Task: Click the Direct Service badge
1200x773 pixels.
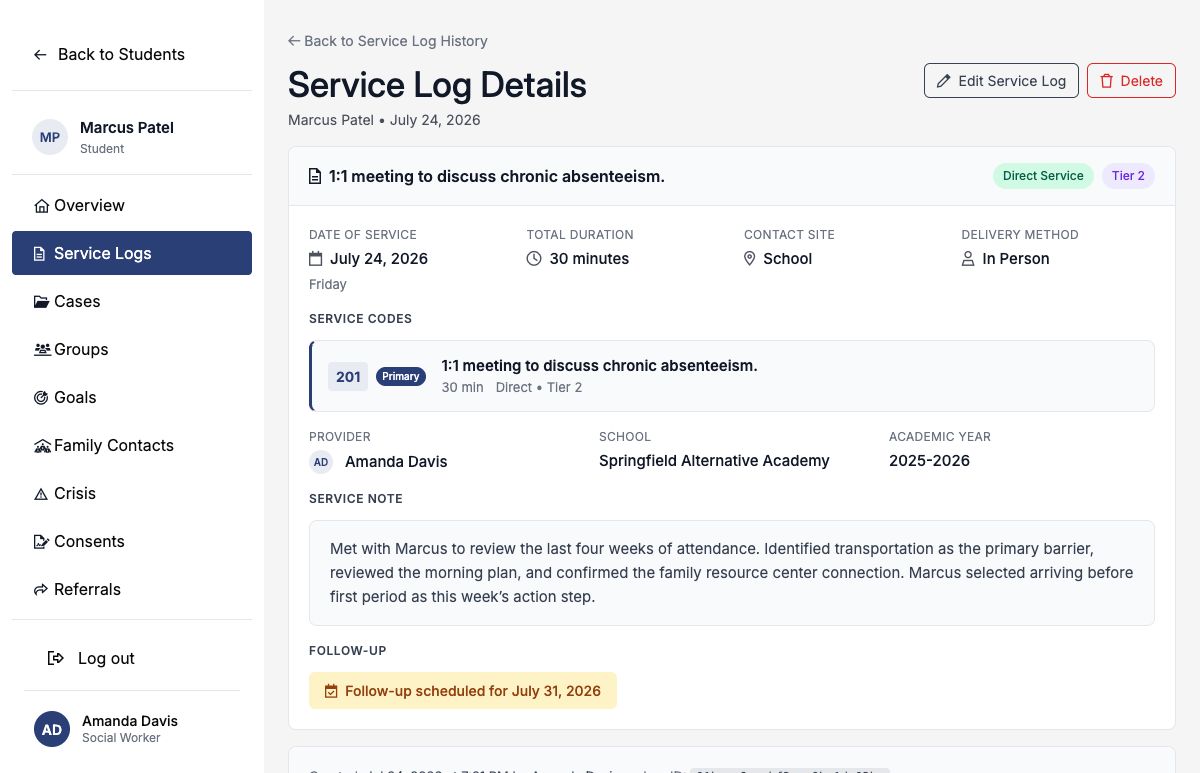Action: click(1043, 176)
